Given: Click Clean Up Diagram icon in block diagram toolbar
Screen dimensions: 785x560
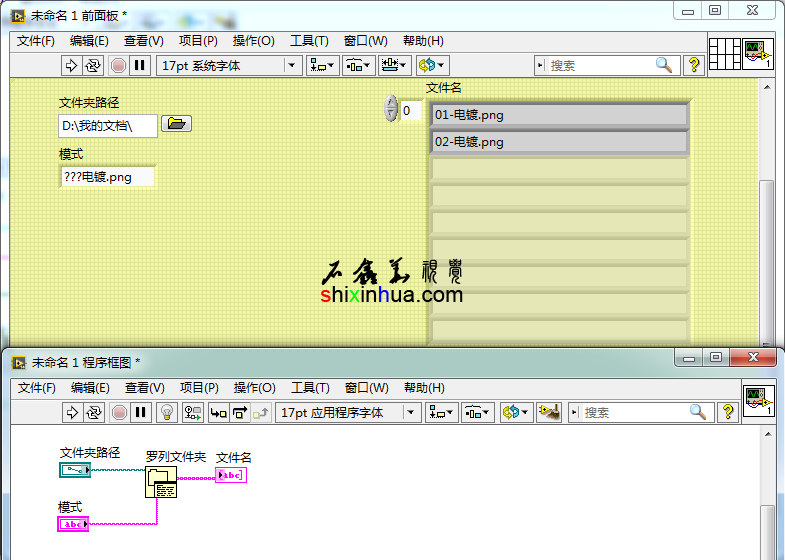Looking at the screenshot, I should pos(547,412).
